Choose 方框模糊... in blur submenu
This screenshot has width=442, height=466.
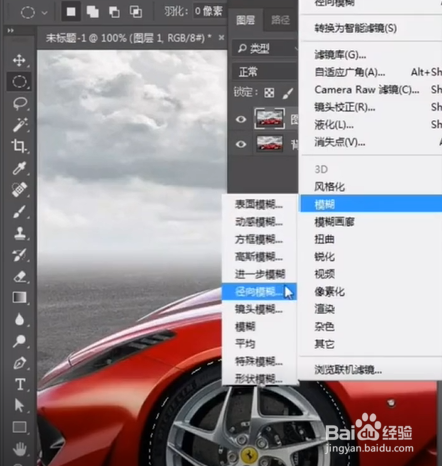(x=259, y=239)
